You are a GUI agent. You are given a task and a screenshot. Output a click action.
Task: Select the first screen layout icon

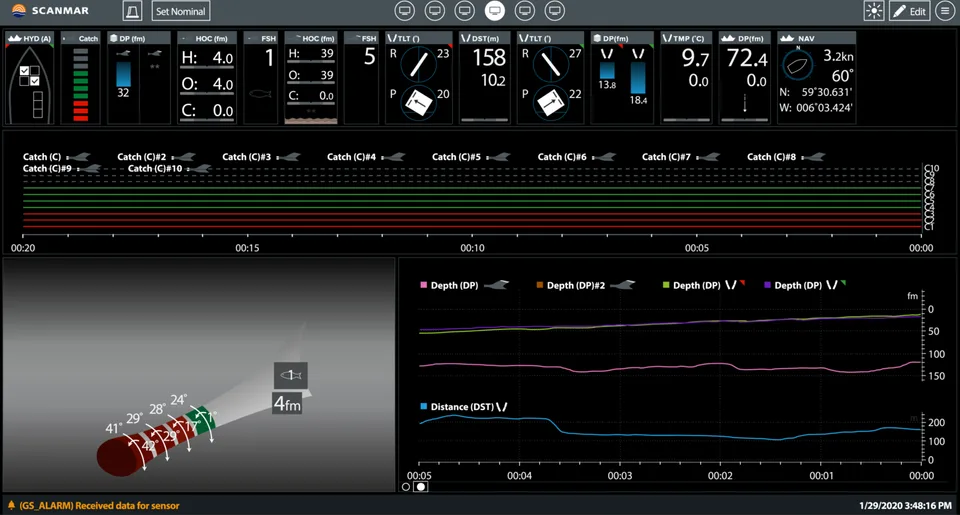(405, 10)
